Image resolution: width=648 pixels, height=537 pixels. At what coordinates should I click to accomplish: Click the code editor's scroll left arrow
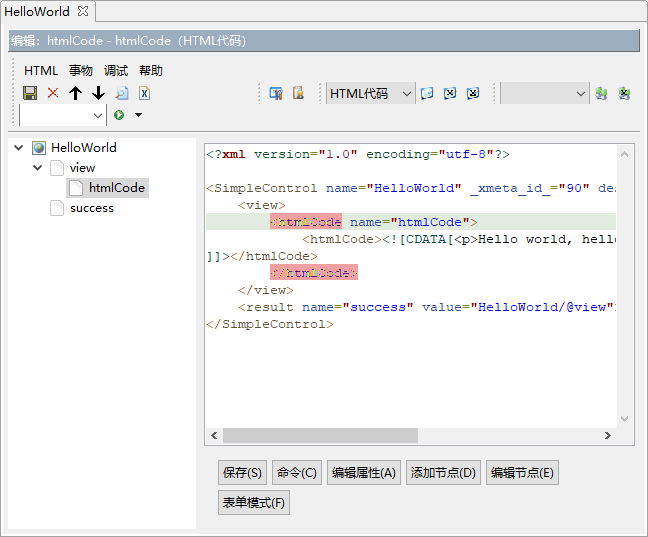214,435
